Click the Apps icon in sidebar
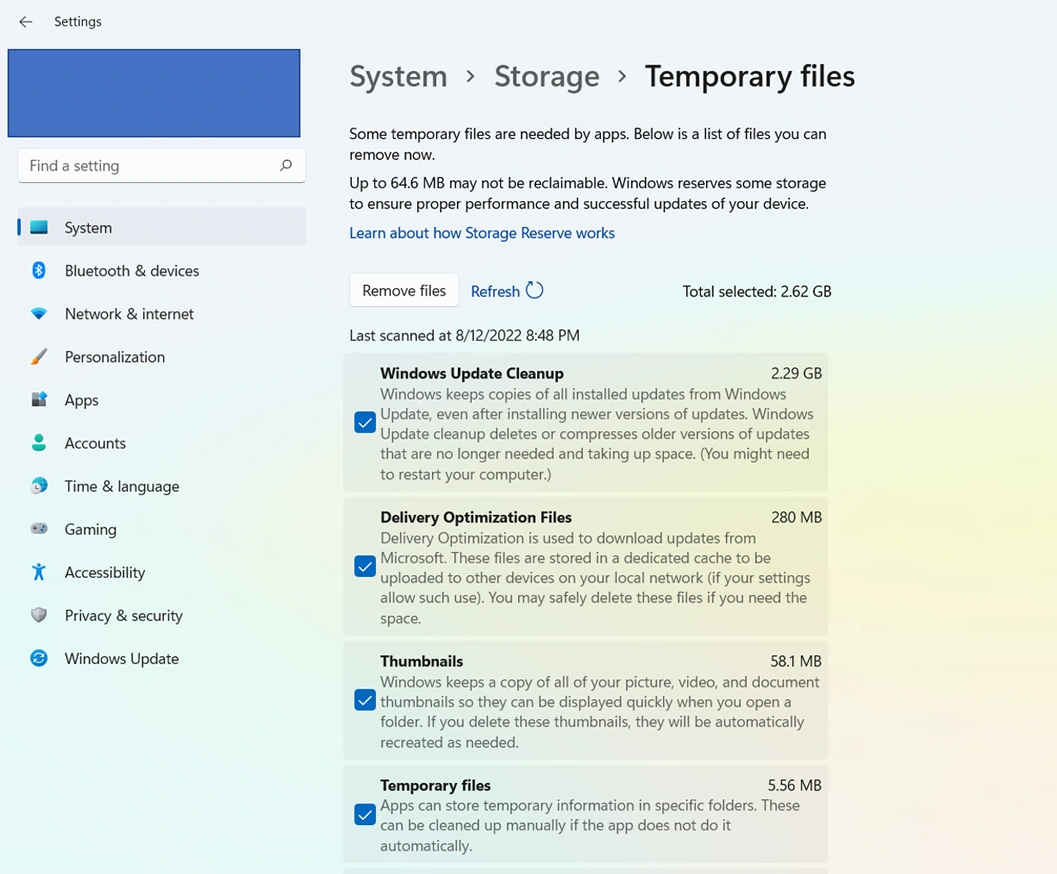 click(39, 400)
